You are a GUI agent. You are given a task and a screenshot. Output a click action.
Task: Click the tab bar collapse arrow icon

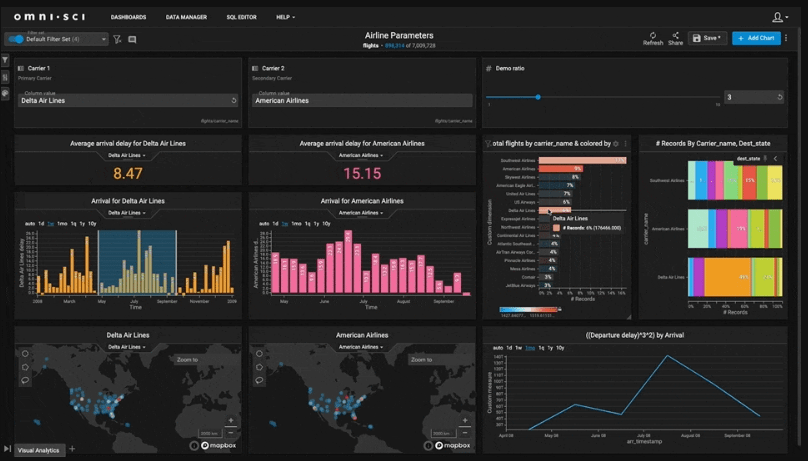pyautogui.click(x=7, y=449)
